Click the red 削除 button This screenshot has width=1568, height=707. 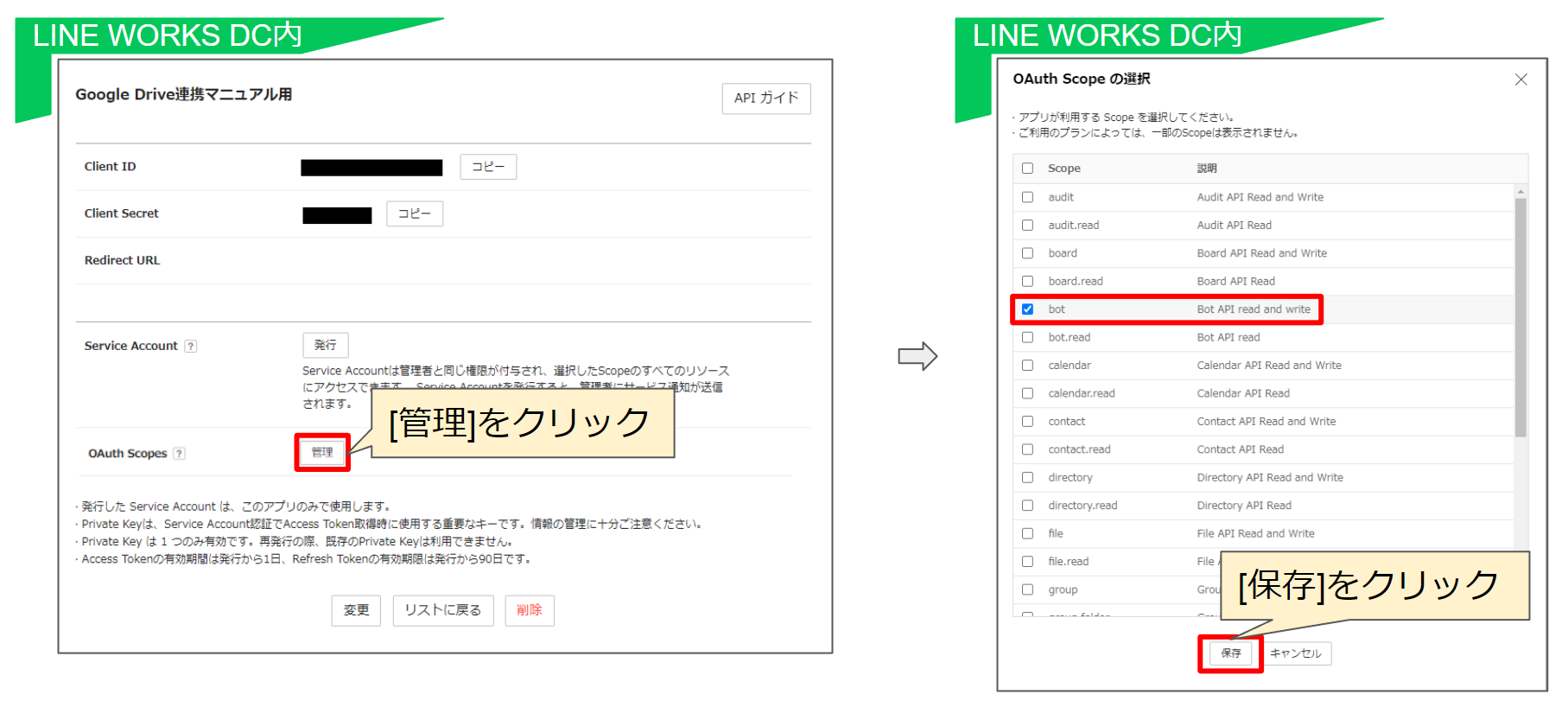pos(530,610)
